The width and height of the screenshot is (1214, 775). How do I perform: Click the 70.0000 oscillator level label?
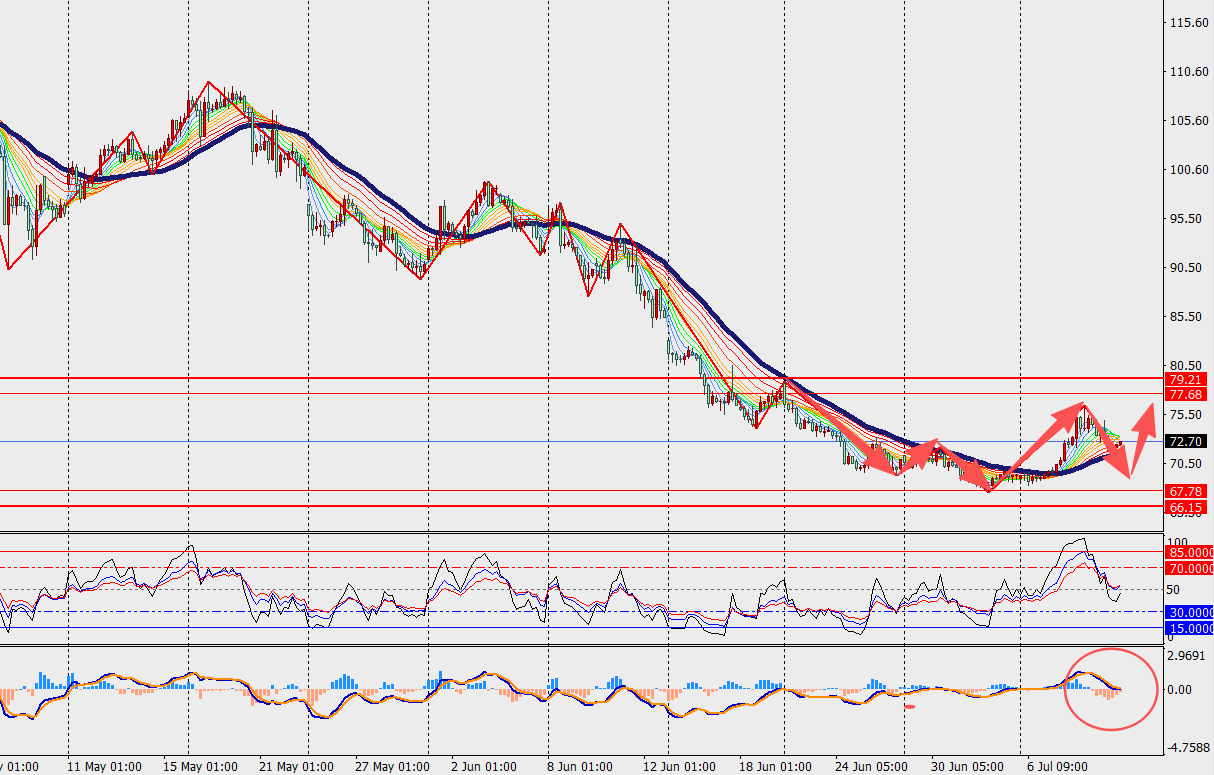[x=1190, y=568]
